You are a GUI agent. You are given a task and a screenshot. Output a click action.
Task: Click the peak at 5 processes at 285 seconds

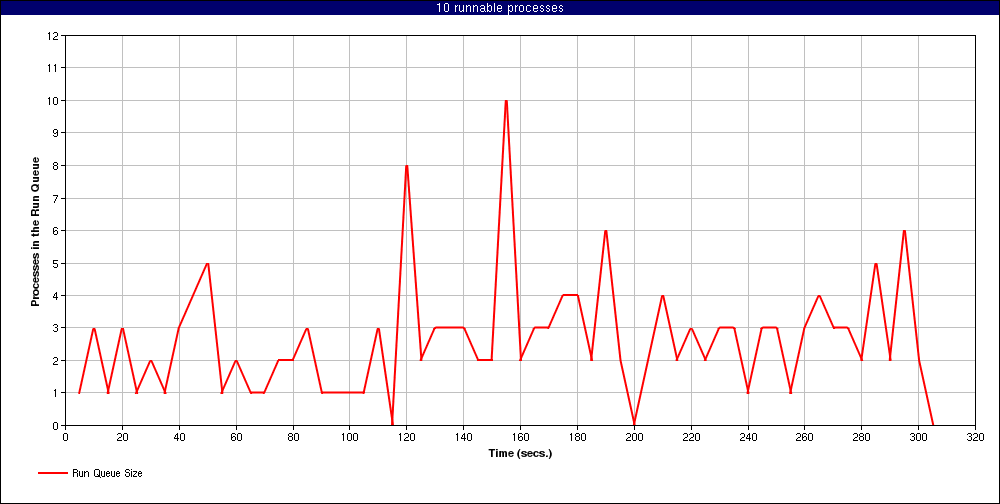point(876,263)
